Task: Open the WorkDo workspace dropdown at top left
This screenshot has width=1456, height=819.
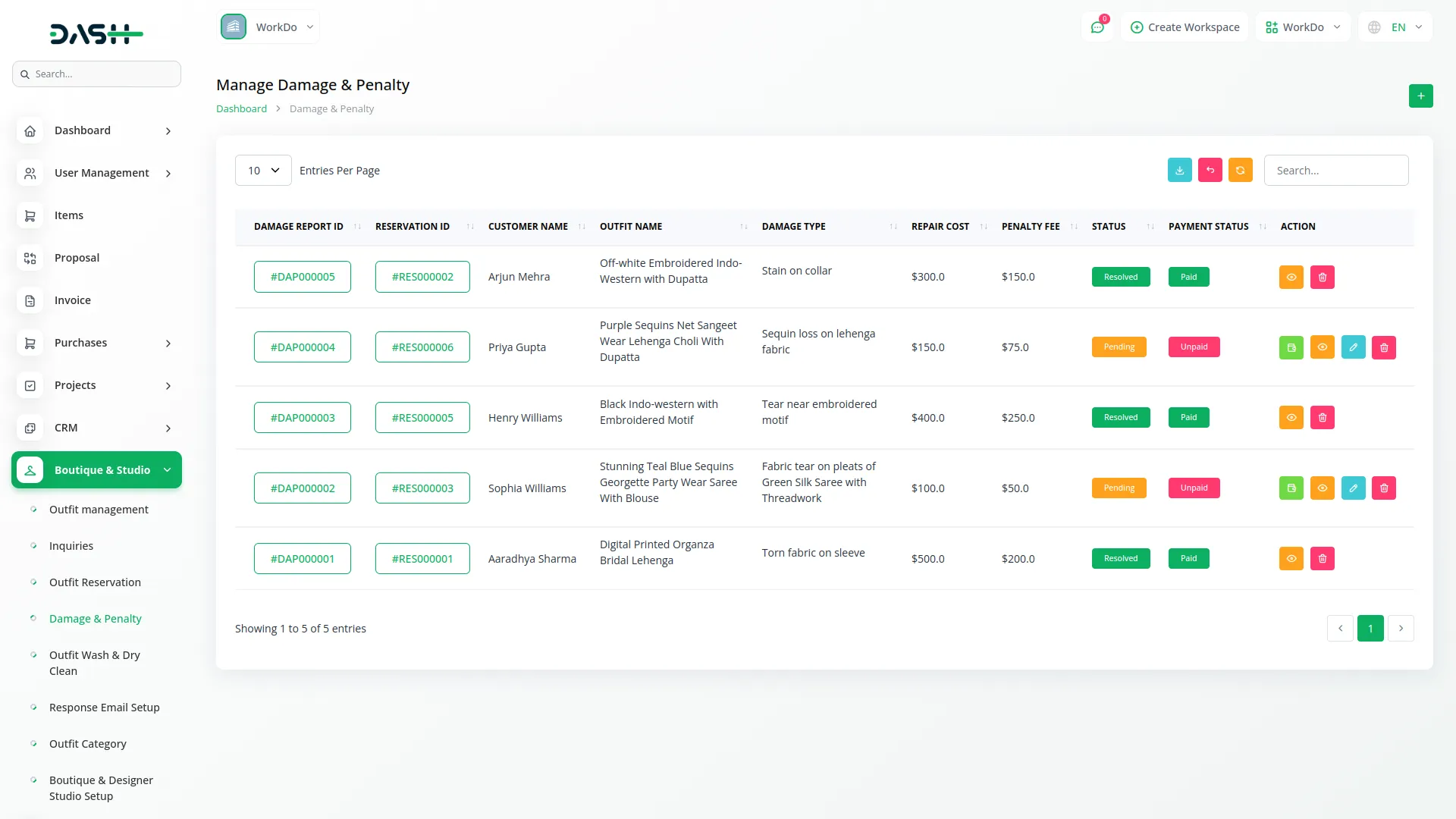Action: [x=269, y=27]
